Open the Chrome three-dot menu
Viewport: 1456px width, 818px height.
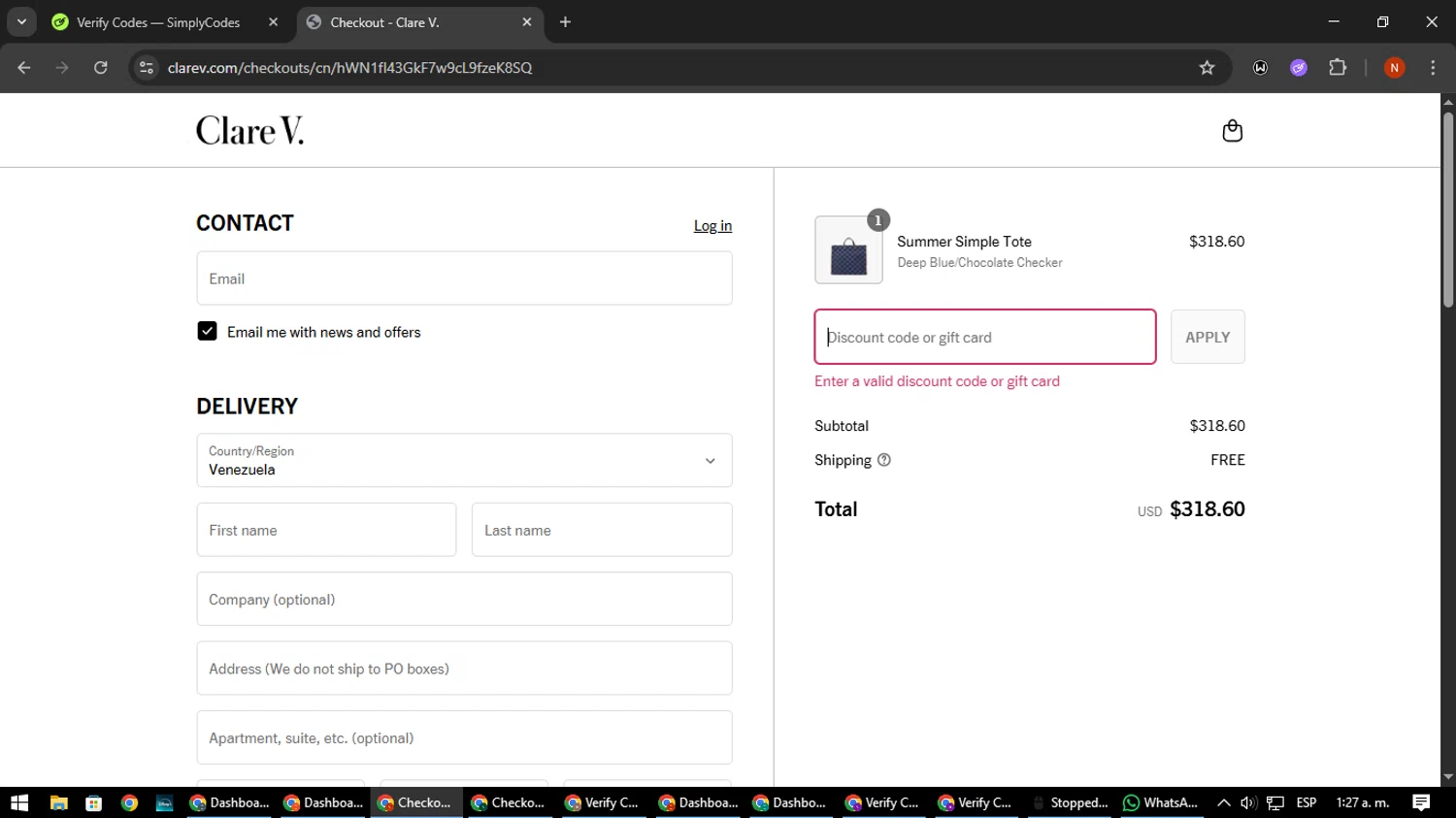coord(1433,68)
